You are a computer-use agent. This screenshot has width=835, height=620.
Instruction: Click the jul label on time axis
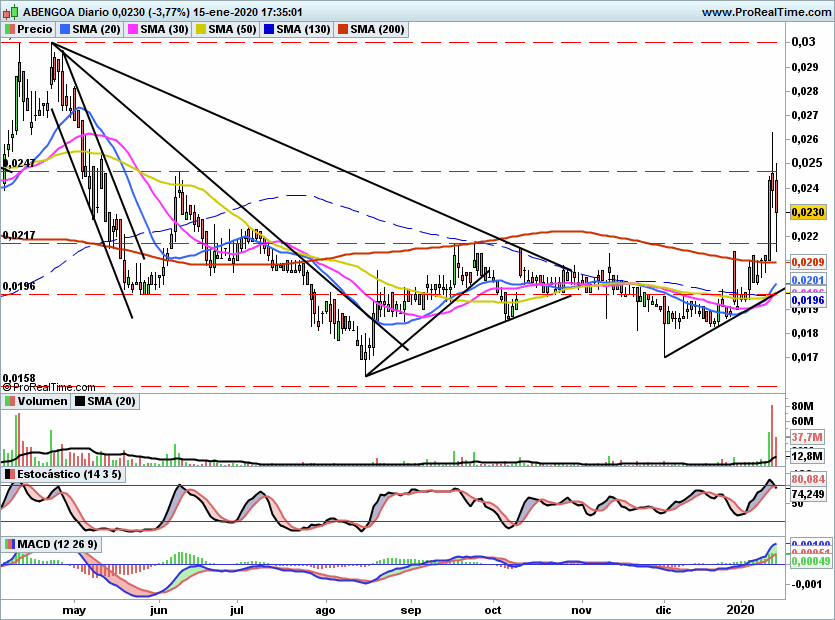point(236,610)
